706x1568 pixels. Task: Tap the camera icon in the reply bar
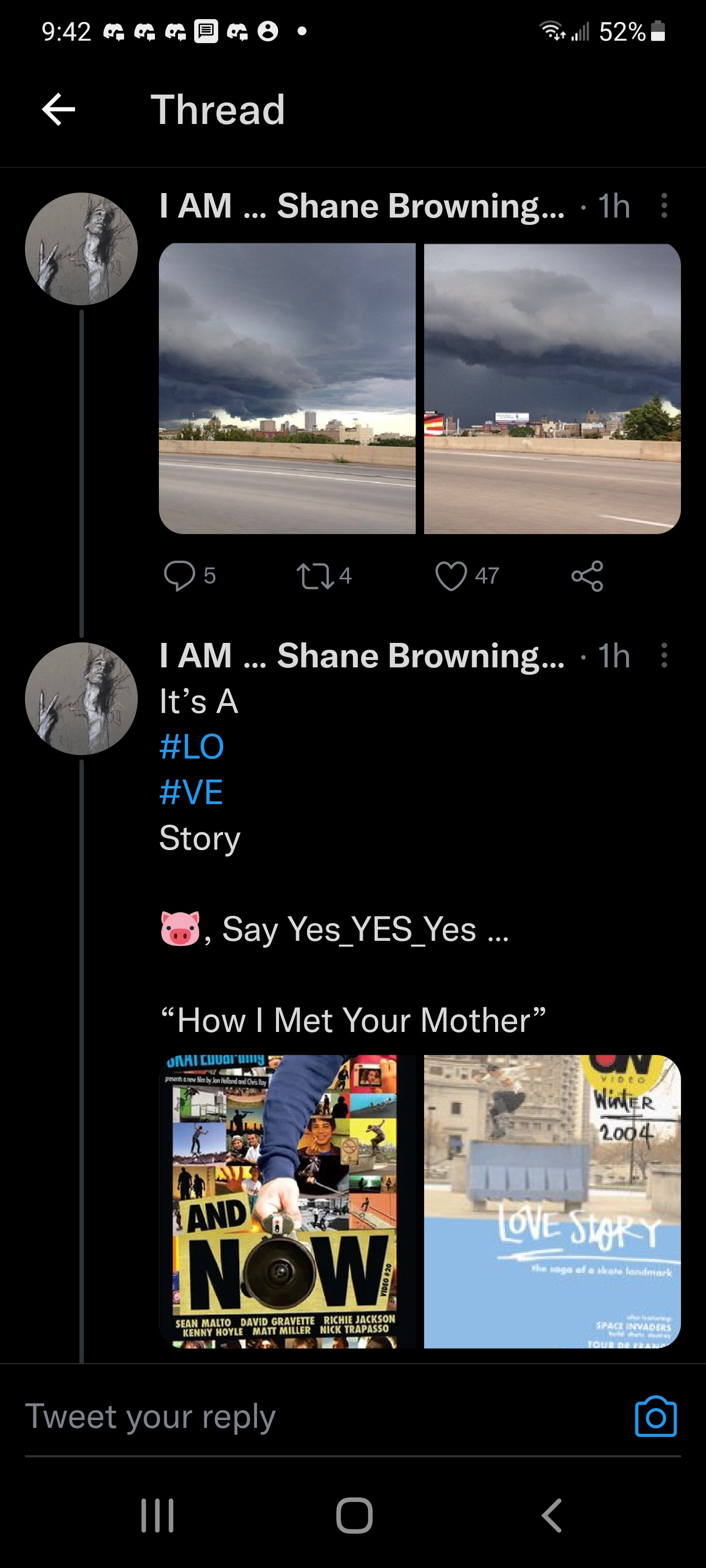point(656,1416)
